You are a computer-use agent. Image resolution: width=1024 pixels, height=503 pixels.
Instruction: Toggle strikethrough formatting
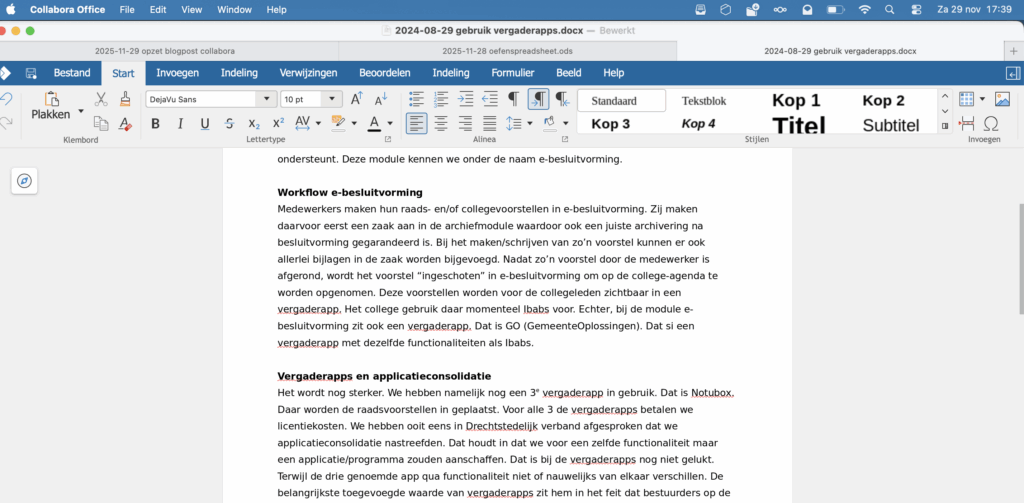click(x=229, y=124)
